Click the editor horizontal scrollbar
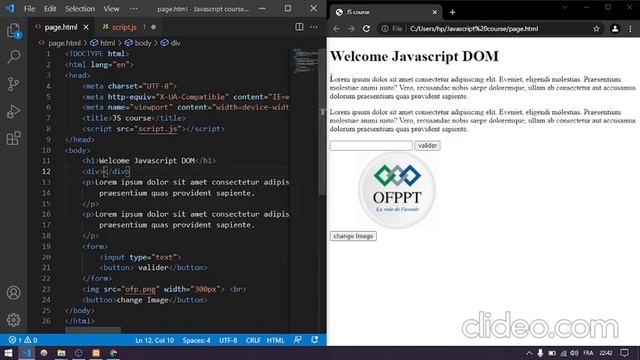640x360 pixels. pos(93,329)
